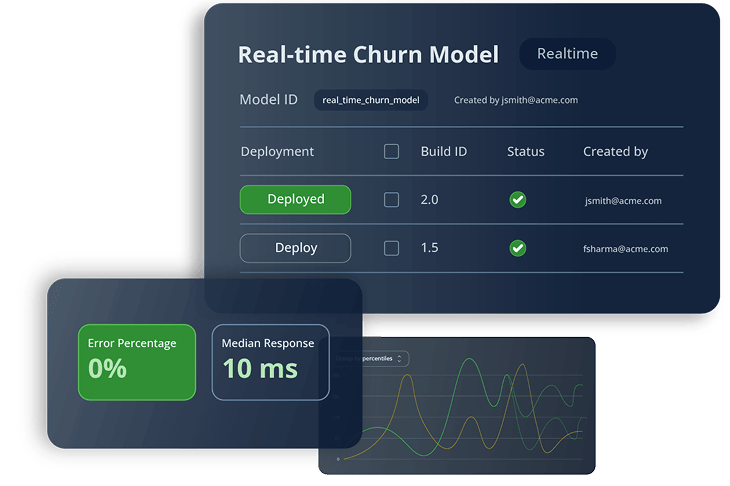
Task: Click jsmith@acme.com in build 2.0 row
Action: coord(623,201)
